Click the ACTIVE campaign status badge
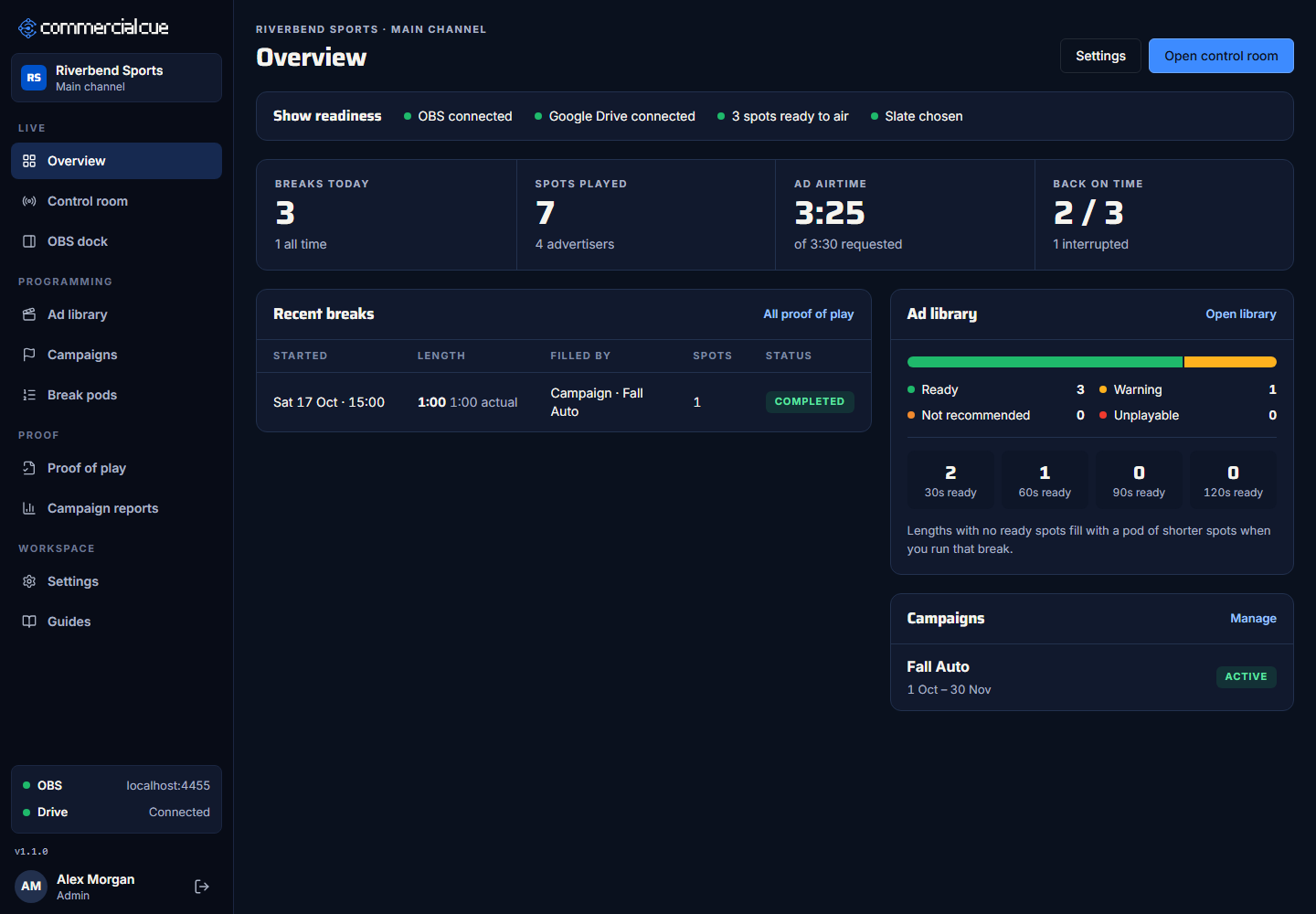This screenshot has height=914, width=1316. [1246, 676]
